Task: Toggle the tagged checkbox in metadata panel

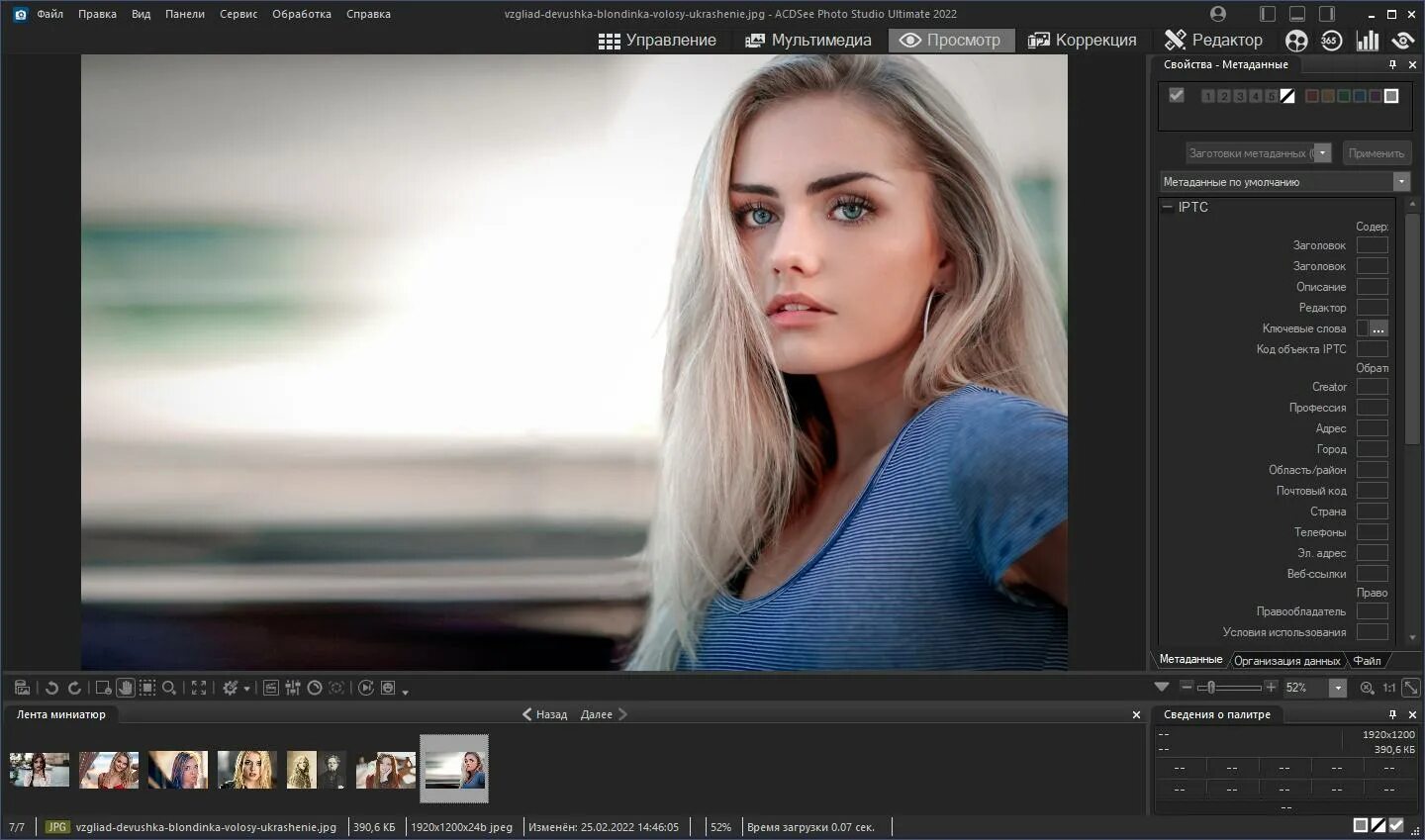Action: [x=1177, y=96]
